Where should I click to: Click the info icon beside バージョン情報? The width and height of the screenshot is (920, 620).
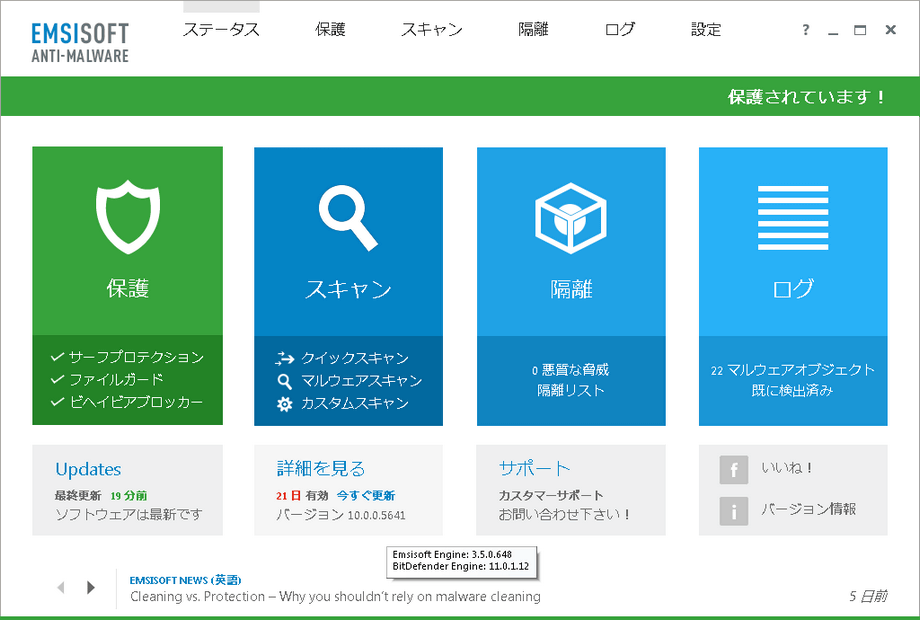733,511
